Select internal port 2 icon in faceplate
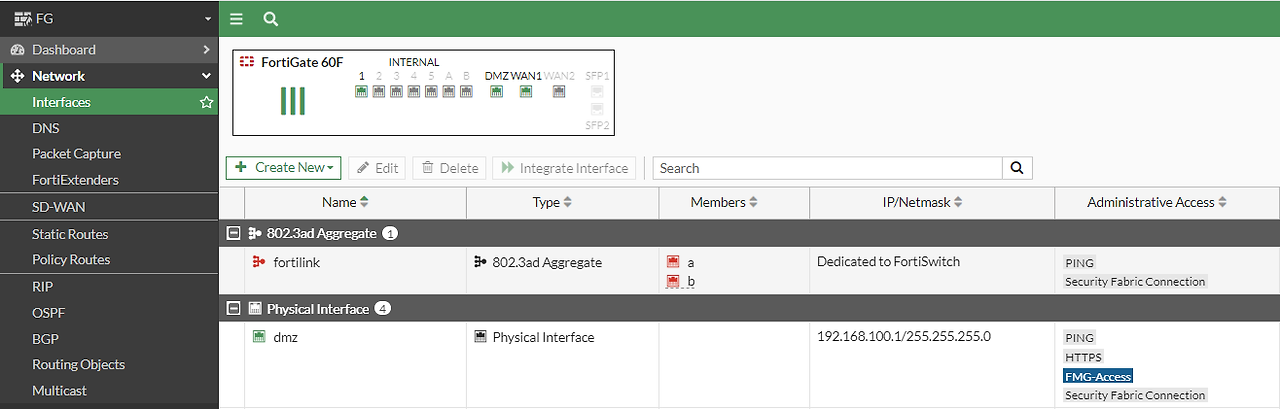1280x409 pixels. [x=379, y=91]
